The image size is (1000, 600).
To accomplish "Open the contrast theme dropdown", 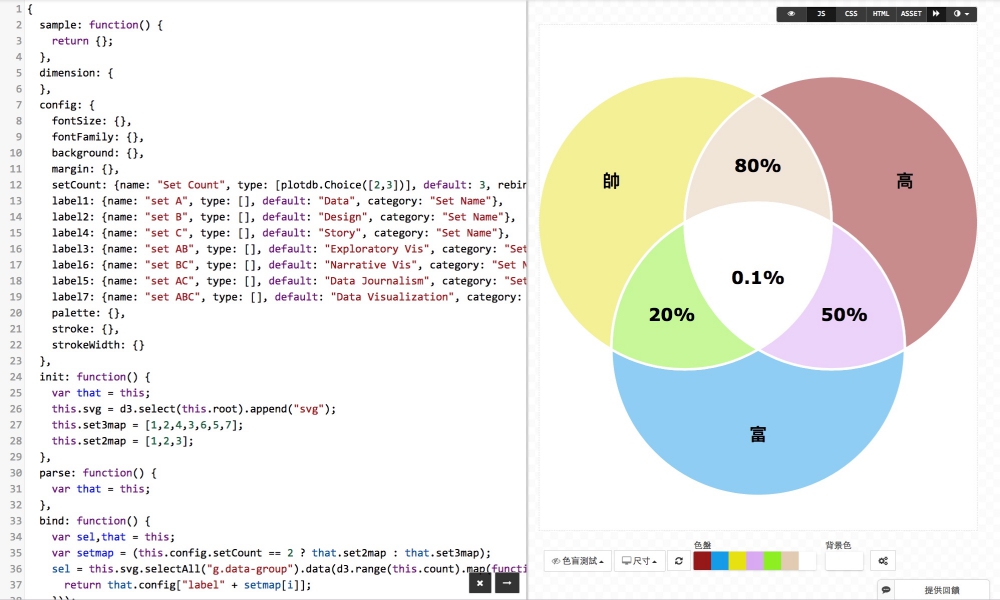I will 961,13.
